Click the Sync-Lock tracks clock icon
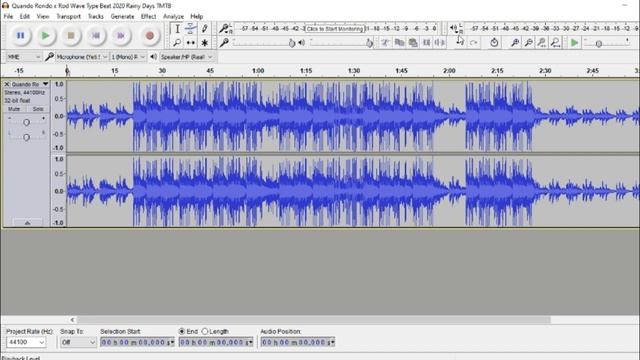Image resolution: width=640 pixels, height=360 pixels. click(x=494, y=42)
